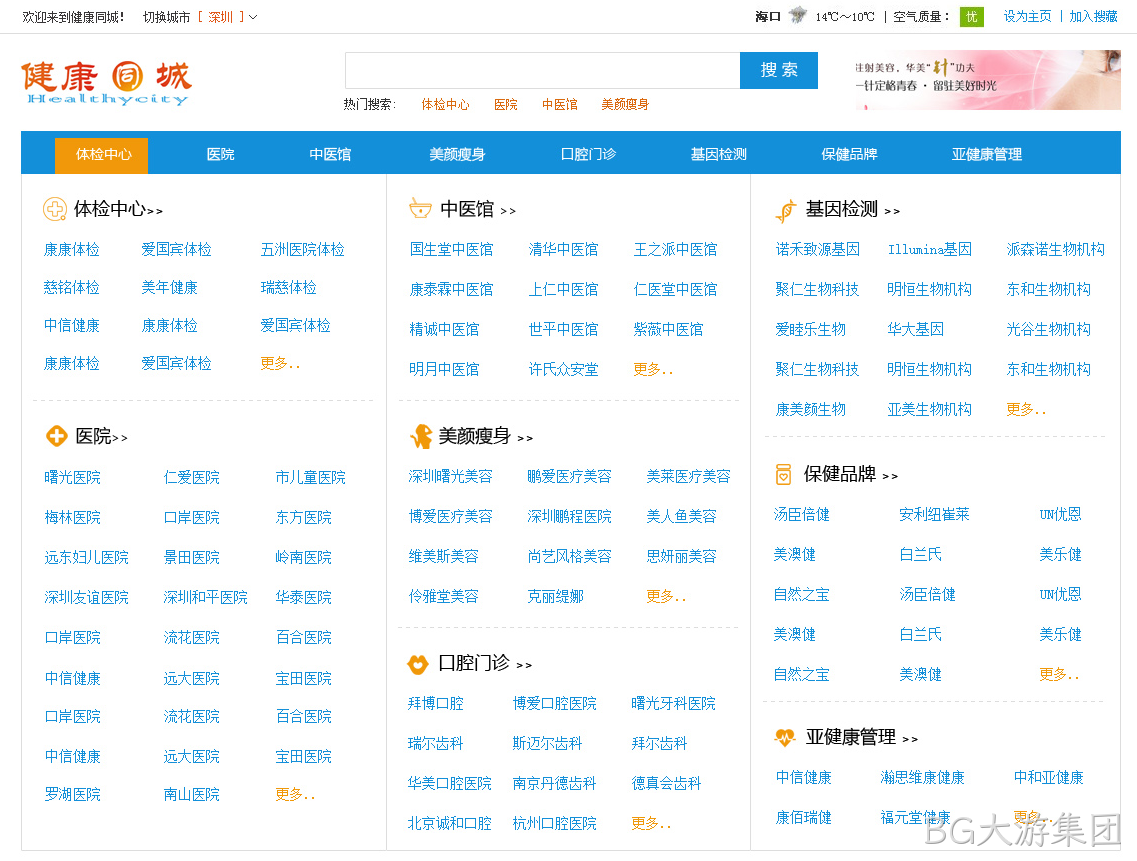Click 更多 in the 体检中心 section
1137x861 pixels.
[x=280, y=363]
